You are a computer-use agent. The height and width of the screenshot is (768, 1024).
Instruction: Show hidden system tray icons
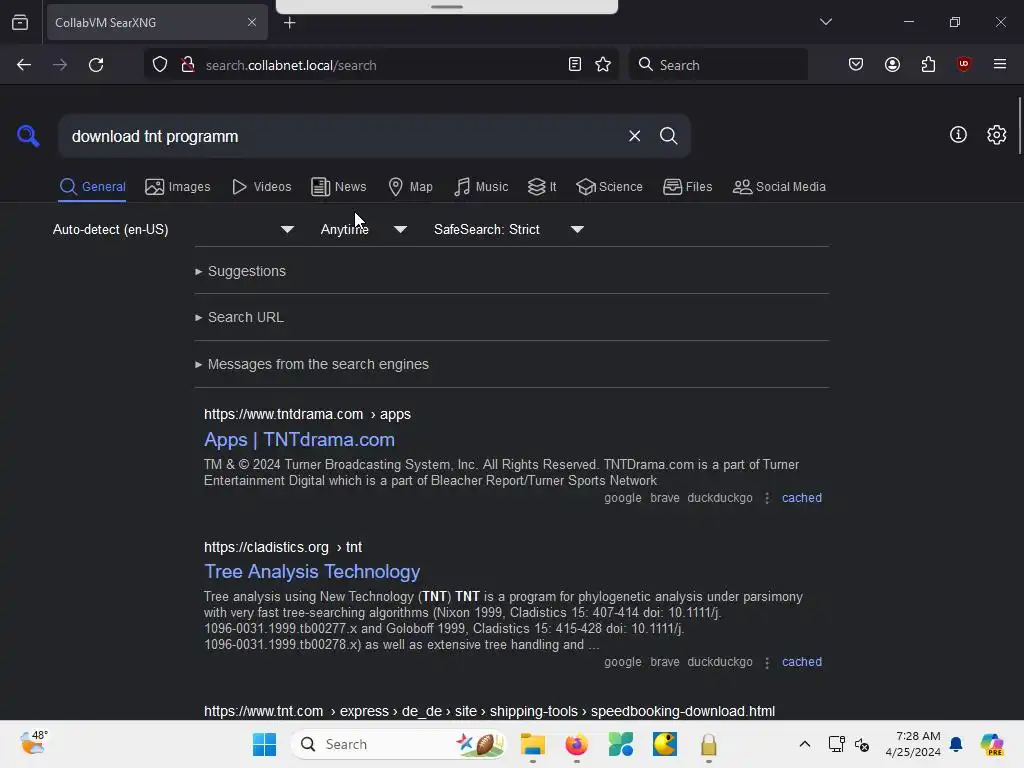(x=805, y=744)
